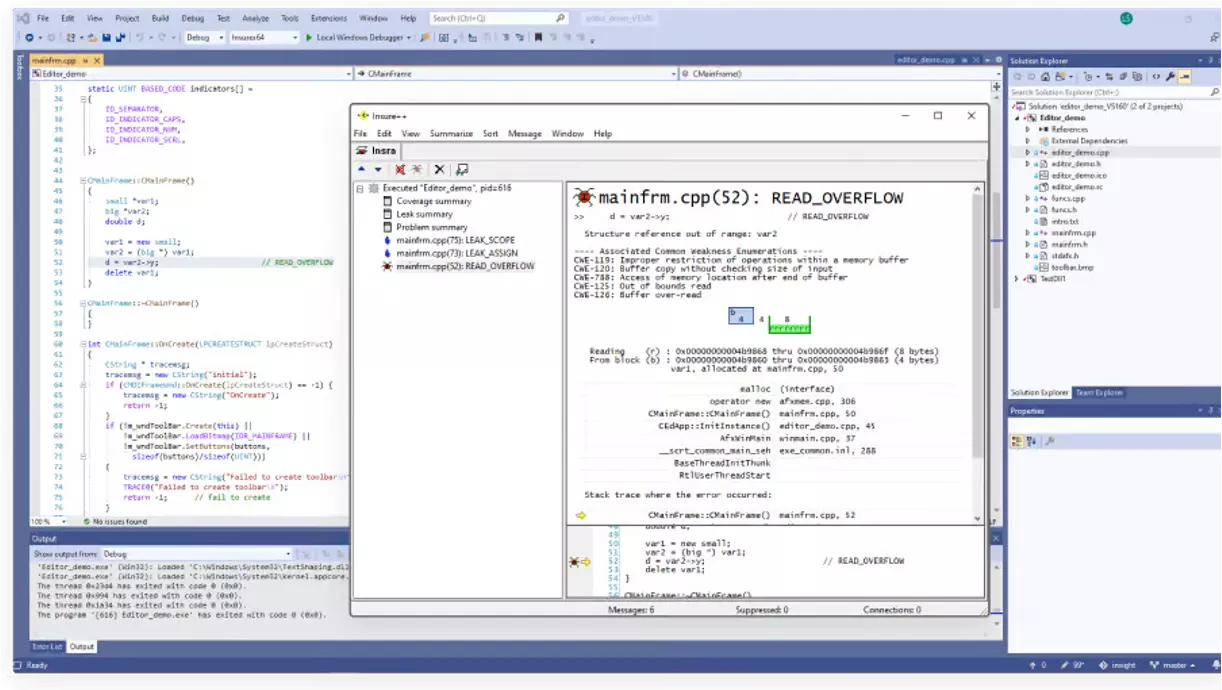Click View Code icon in Solution Explorer toolbar

1156,77
